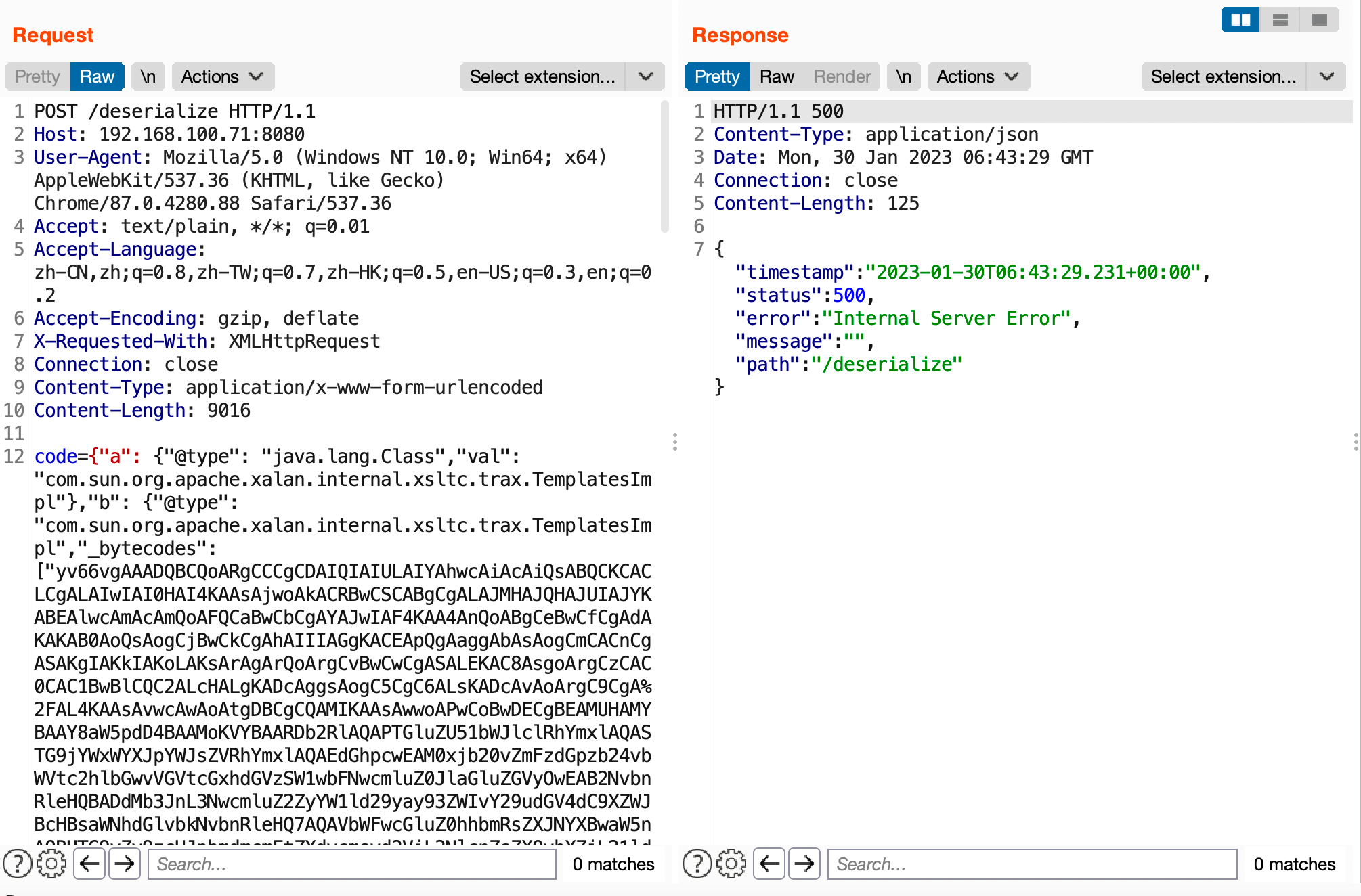Open Response search settings gear
Viewport: 1361px width, 896px height.
731,864
